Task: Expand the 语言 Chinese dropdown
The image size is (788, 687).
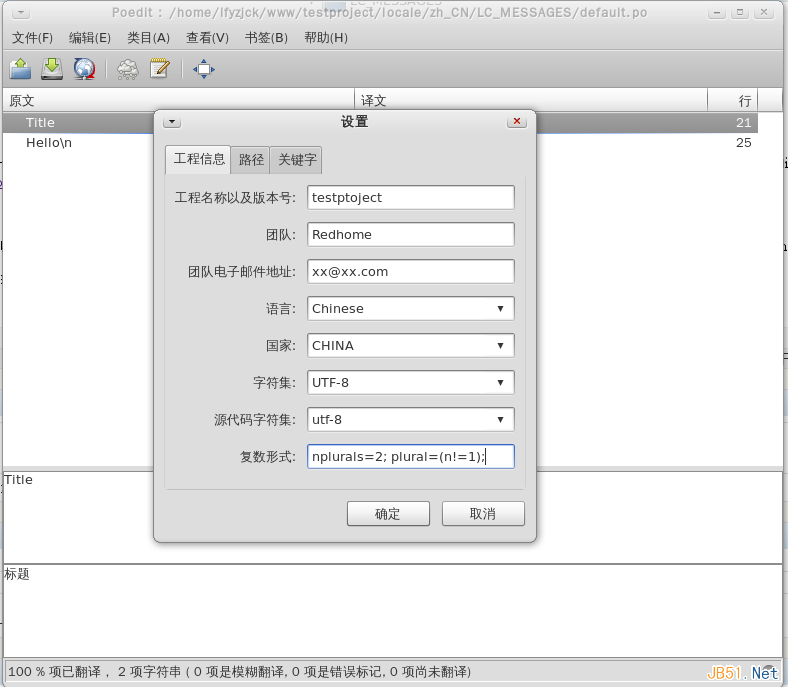Action: pyautogui.click(x=411, y=309)
